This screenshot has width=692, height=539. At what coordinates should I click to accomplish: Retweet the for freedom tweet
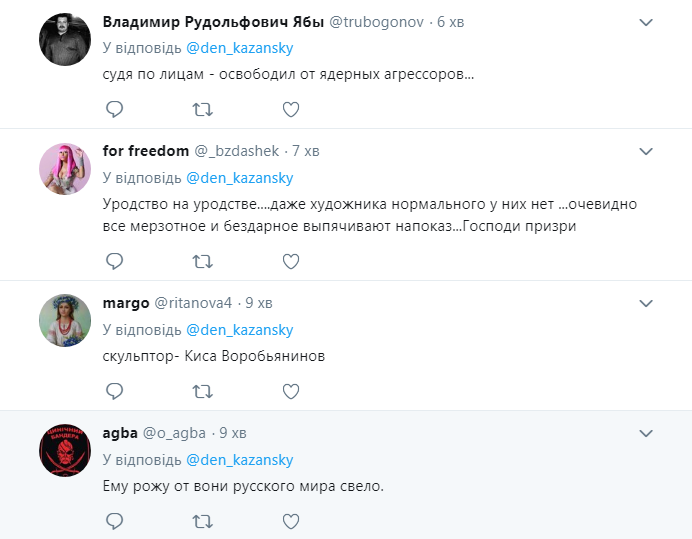point(202,261)
